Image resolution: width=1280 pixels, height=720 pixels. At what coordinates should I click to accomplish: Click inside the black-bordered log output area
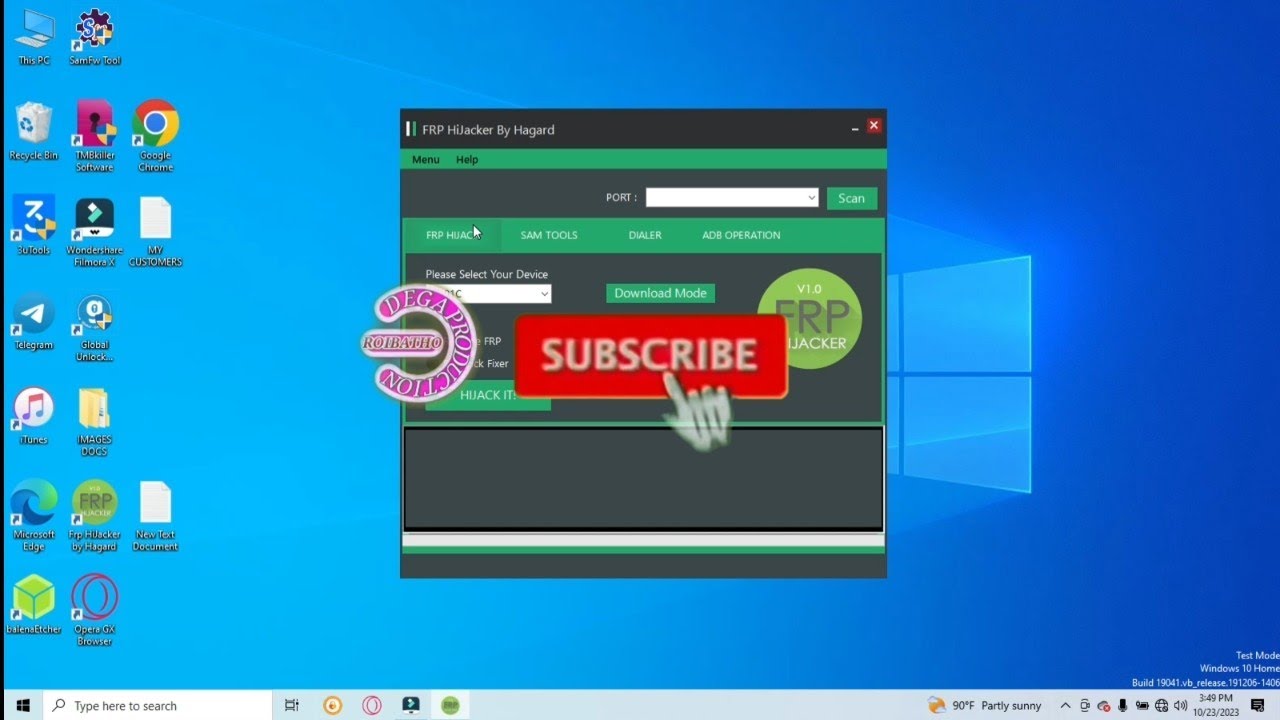click(643, 479)
